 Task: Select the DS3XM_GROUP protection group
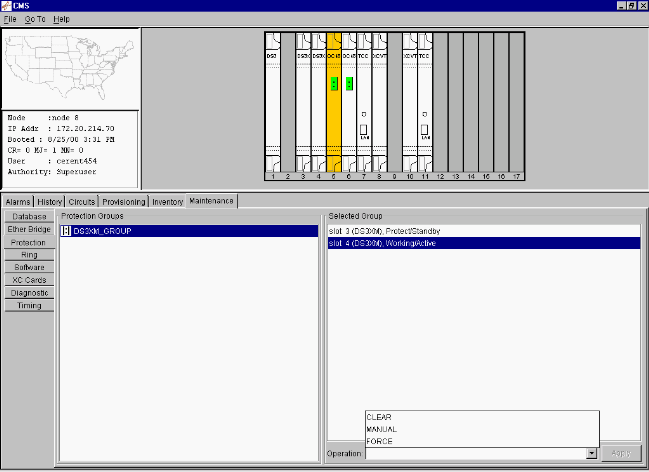189,231
